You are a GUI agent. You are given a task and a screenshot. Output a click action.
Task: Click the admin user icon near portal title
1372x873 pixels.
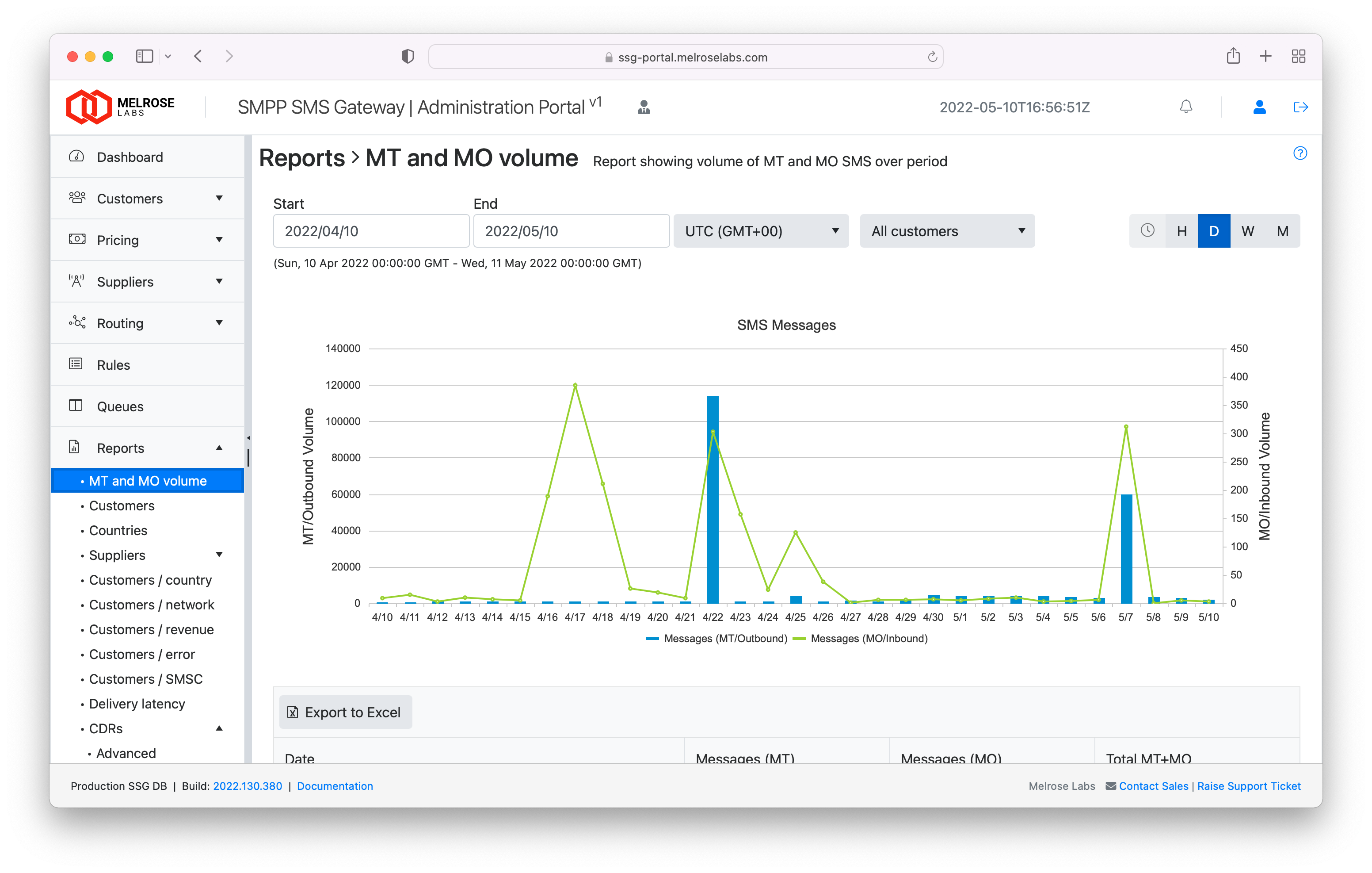[x=644, y=107]
